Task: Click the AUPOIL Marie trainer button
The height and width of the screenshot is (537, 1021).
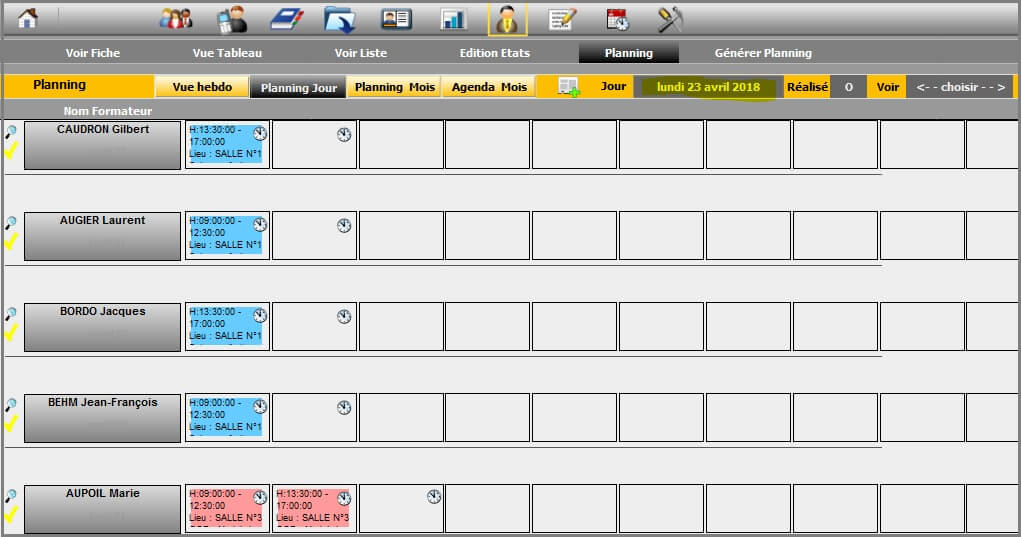Action: pyautogui.click(x=102, y=509)
